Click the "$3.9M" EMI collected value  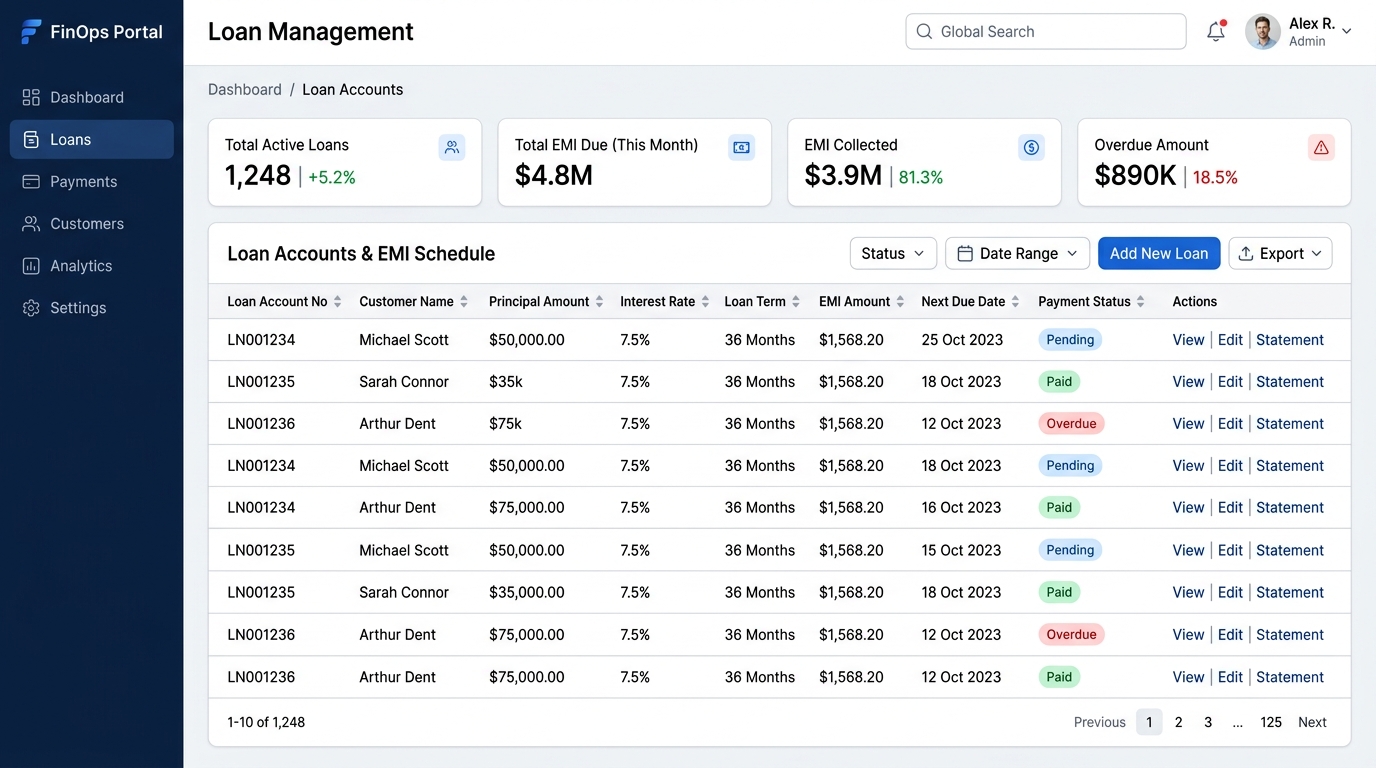pyautogui.click(x=843, y=176)
